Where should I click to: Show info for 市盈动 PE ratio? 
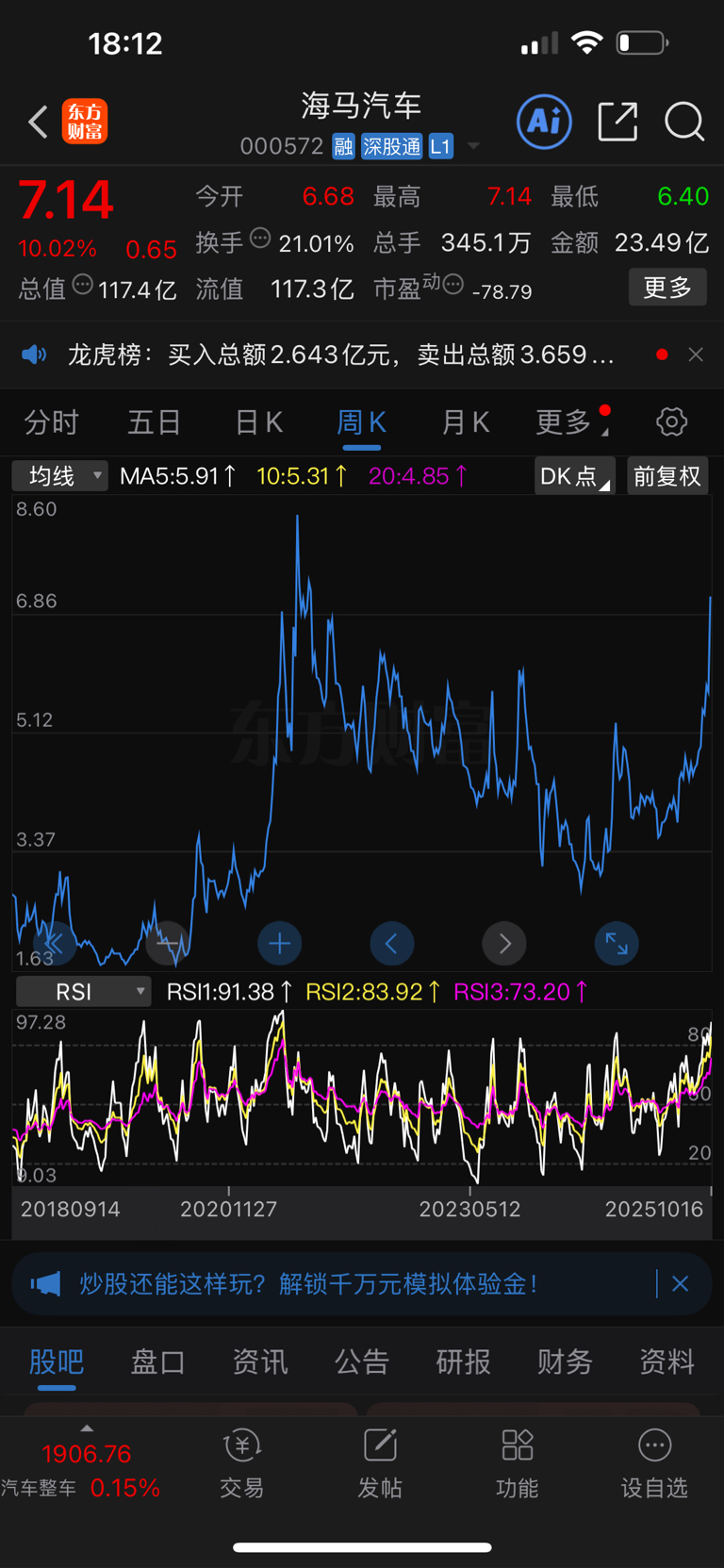[x=453, y=285]
